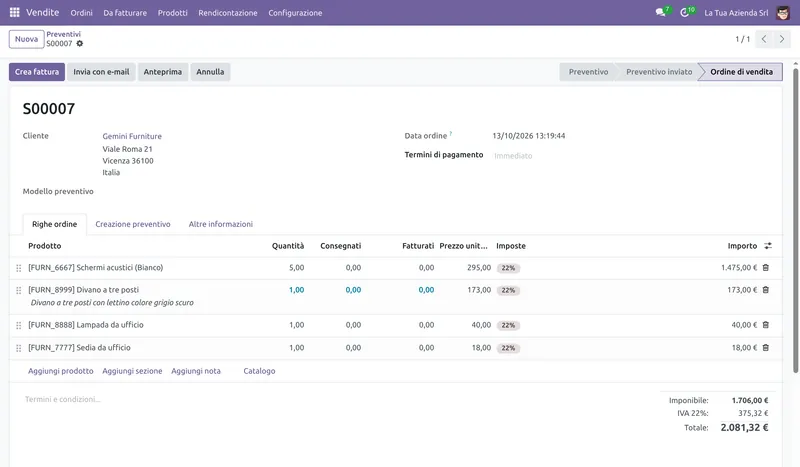Click the 22% tax tag on Sedia row

point(508,348)
